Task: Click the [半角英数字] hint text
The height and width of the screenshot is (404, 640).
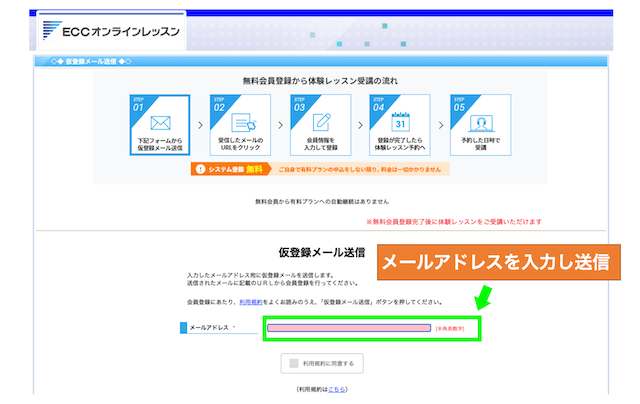Action: (x=450, y=329)
